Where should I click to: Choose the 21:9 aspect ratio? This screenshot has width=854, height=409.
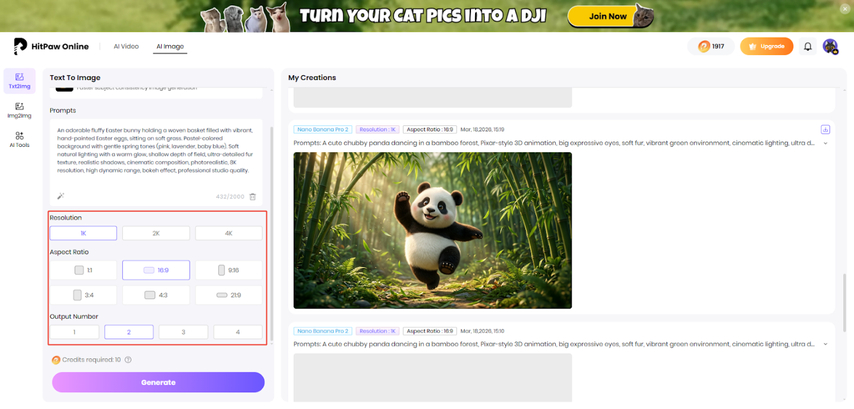[229, 295]
